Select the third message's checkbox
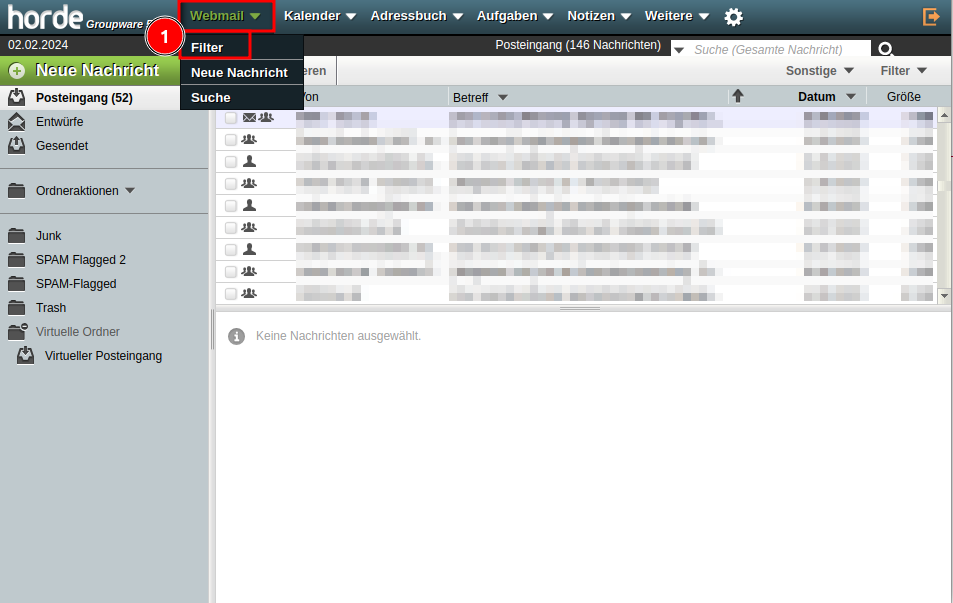953x603 pixels. [231, 162]
